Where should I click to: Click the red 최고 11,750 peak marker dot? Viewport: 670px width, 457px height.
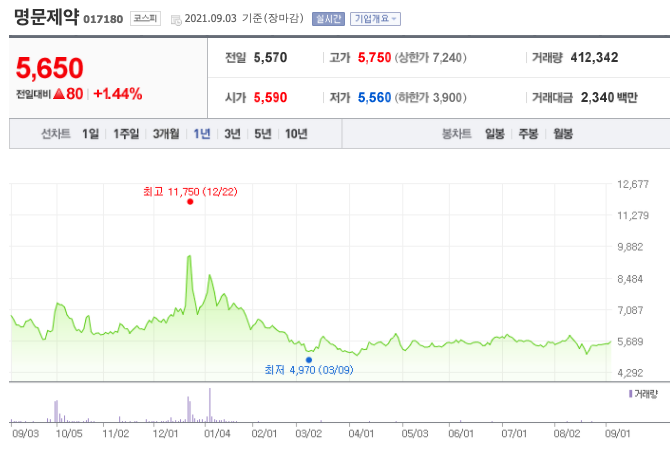pyautogui.click(x=190, y=202)
